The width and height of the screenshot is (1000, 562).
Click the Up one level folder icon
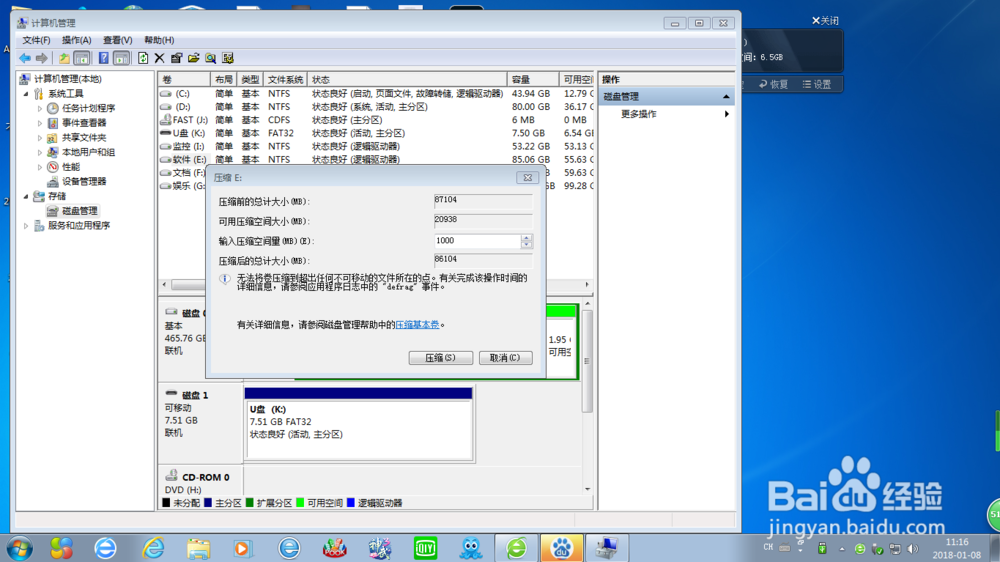point(64,58)
